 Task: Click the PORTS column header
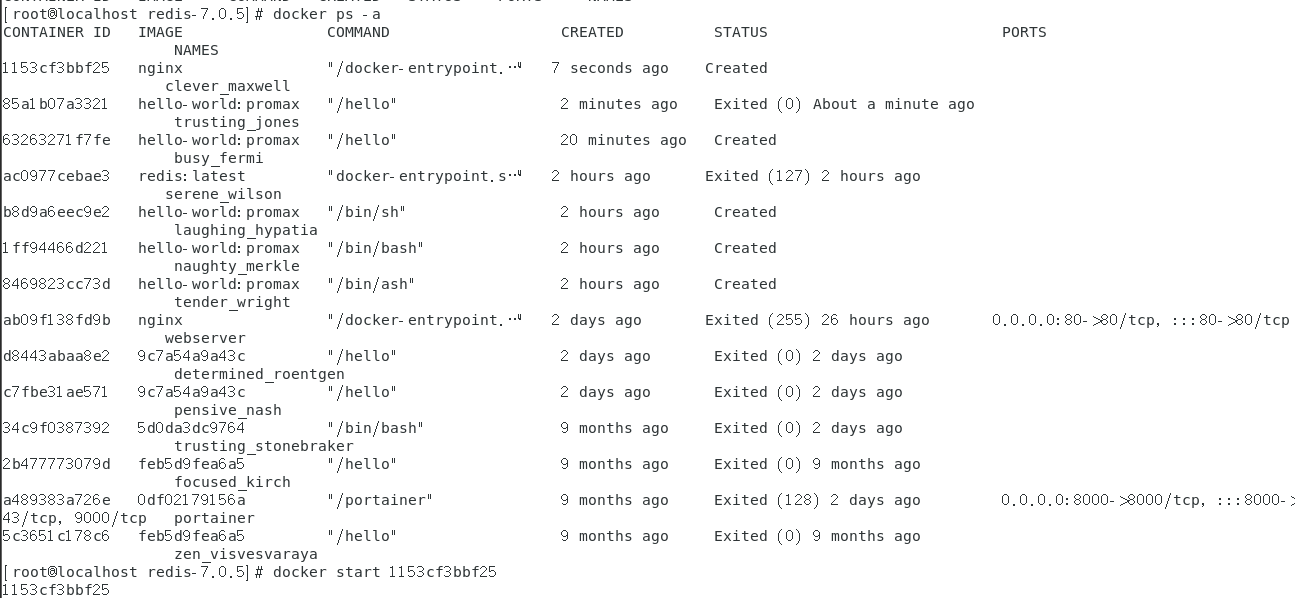[x=1024, y=32]
